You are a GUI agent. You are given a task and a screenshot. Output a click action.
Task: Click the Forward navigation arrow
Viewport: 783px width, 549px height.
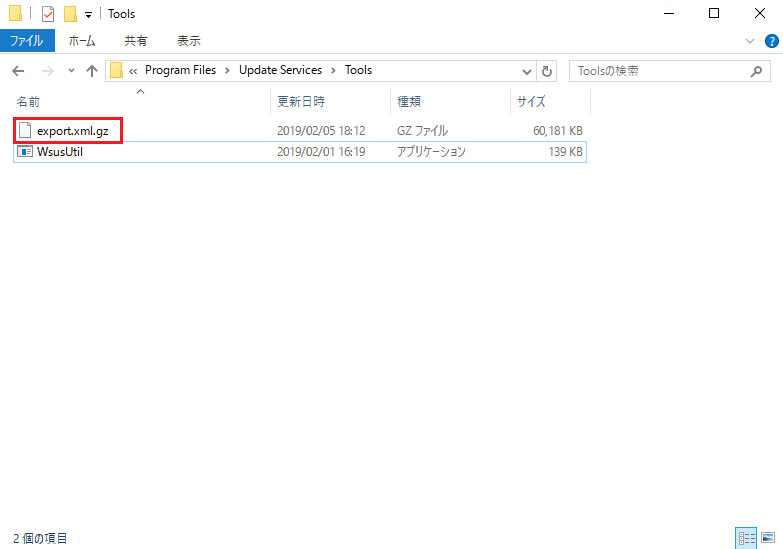pos(46,71)
